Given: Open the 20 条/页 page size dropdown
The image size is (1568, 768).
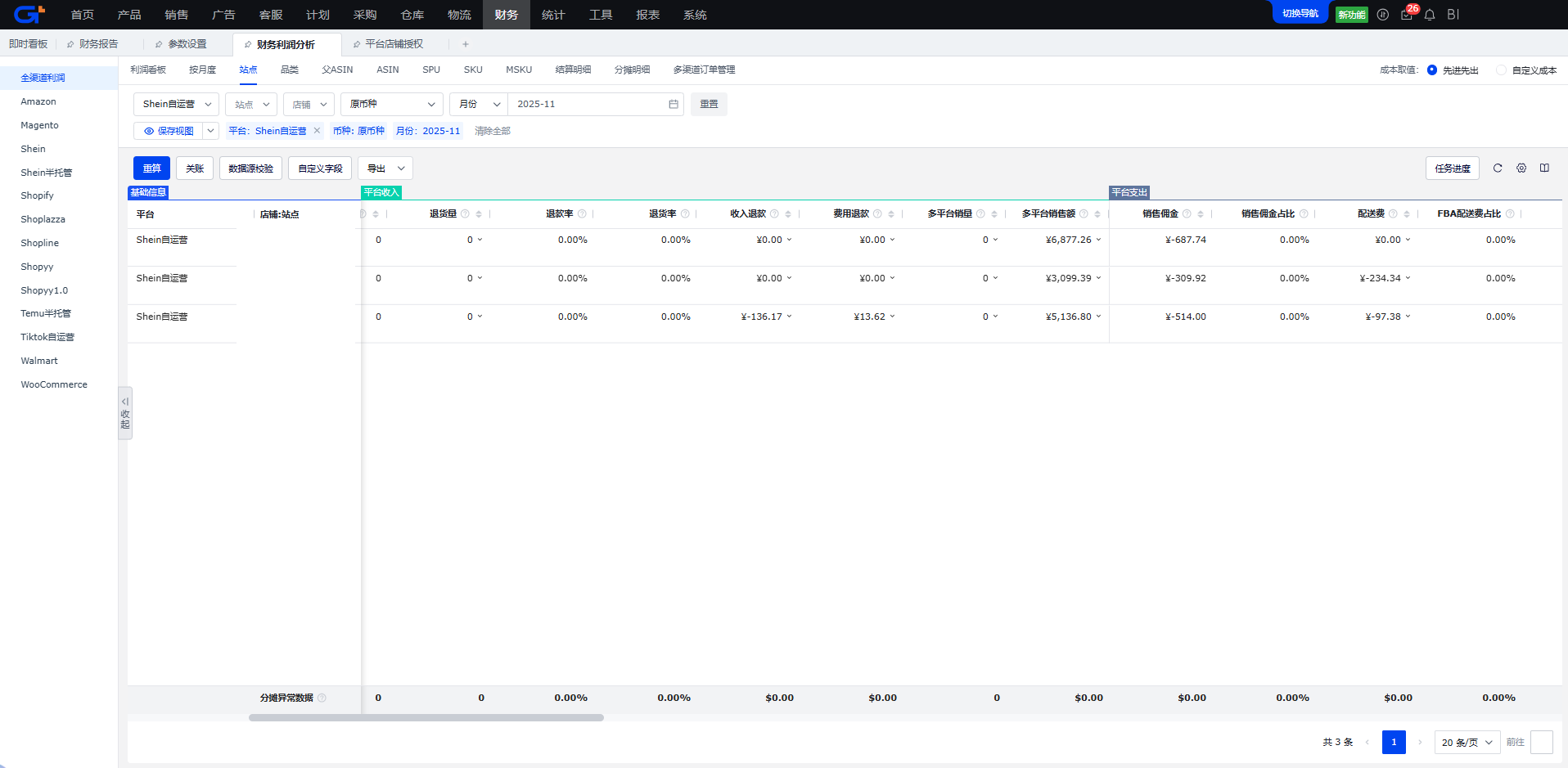Looking at the screenshot, I should (1467, 742).
